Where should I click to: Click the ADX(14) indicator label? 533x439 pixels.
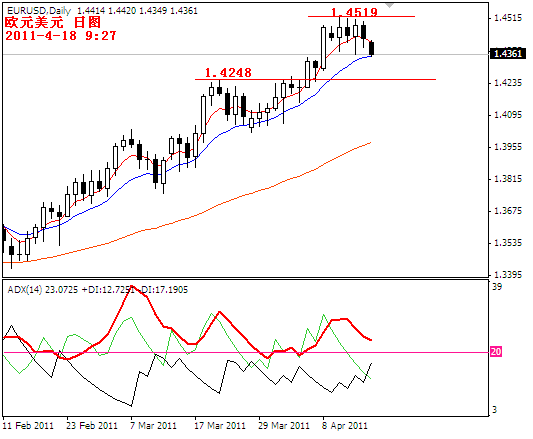(x=25, y=290)
